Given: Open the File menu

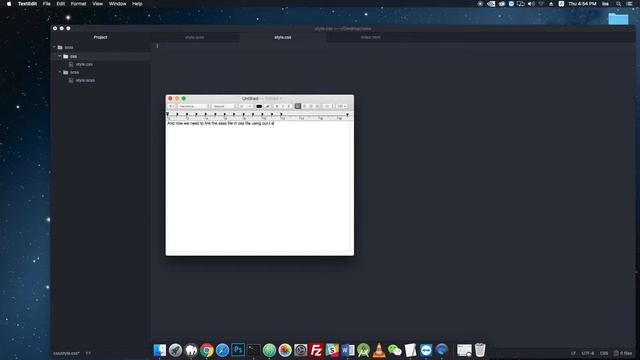Looking at the screenshot, I should [x=47, y=4].
